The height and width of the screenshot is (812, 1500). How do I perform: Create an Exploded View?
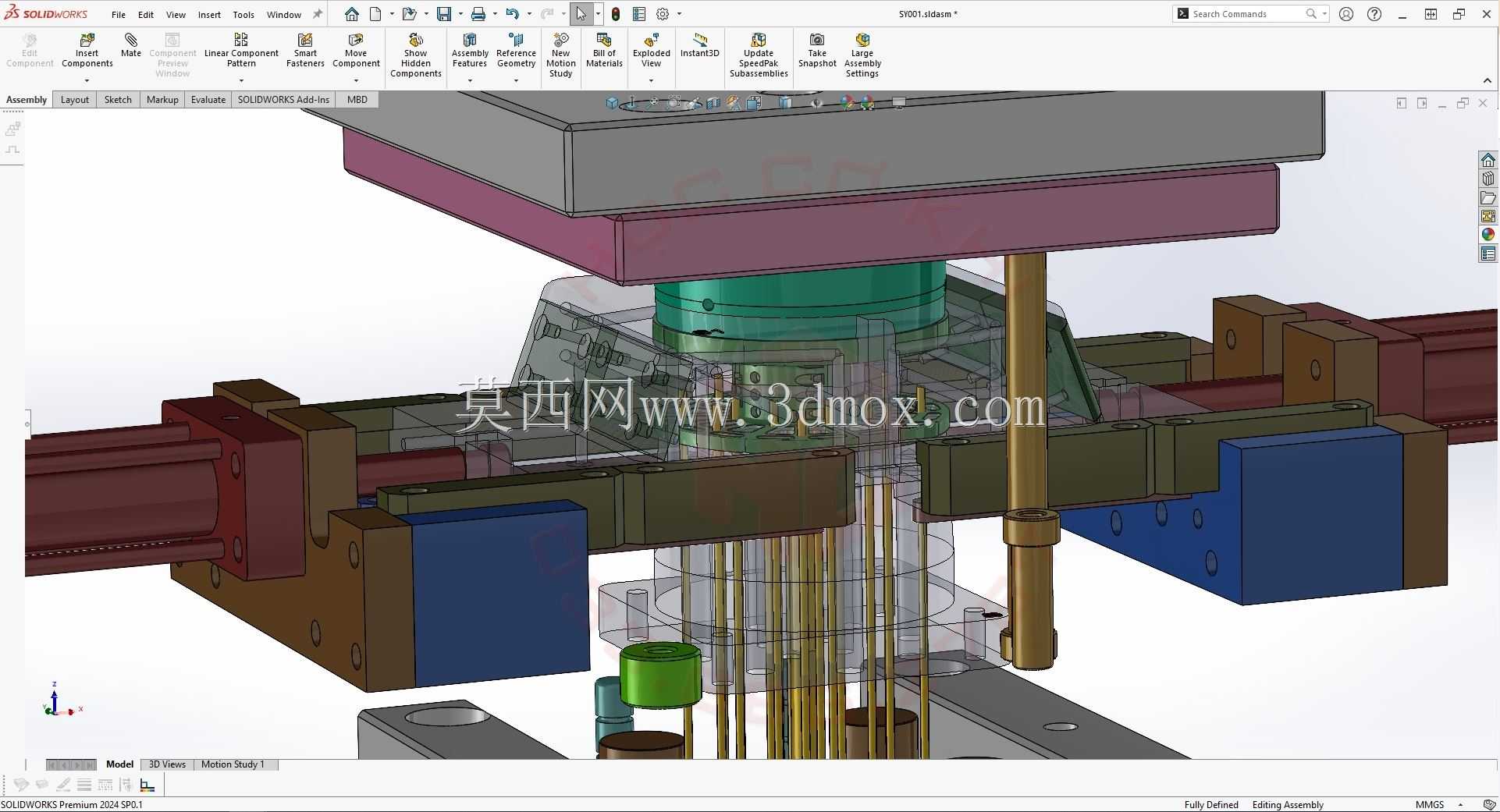(651, 51)
